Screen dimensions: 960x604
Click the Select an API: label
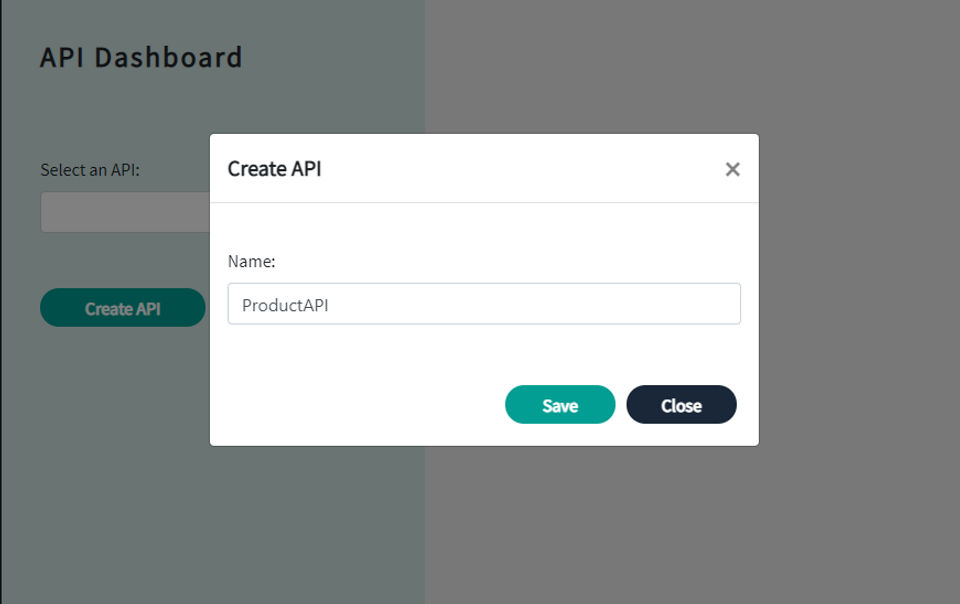[x=90, y=170]
